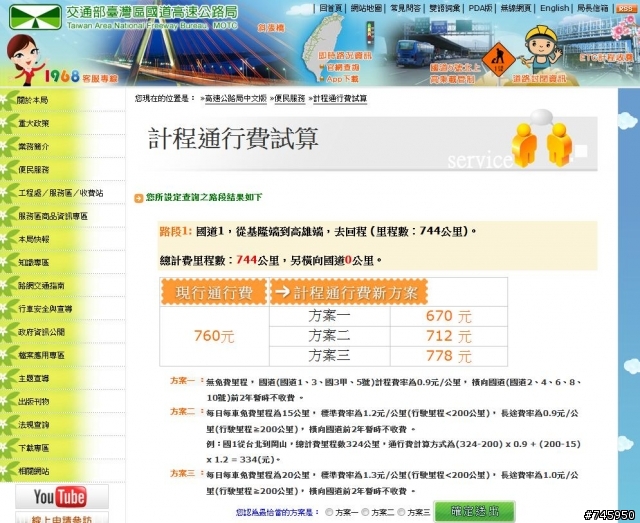Image resolution: width=640 pixels, height=523 pixels.
Task: Open App下載 link in banner
Action: (x=342, y=79)
